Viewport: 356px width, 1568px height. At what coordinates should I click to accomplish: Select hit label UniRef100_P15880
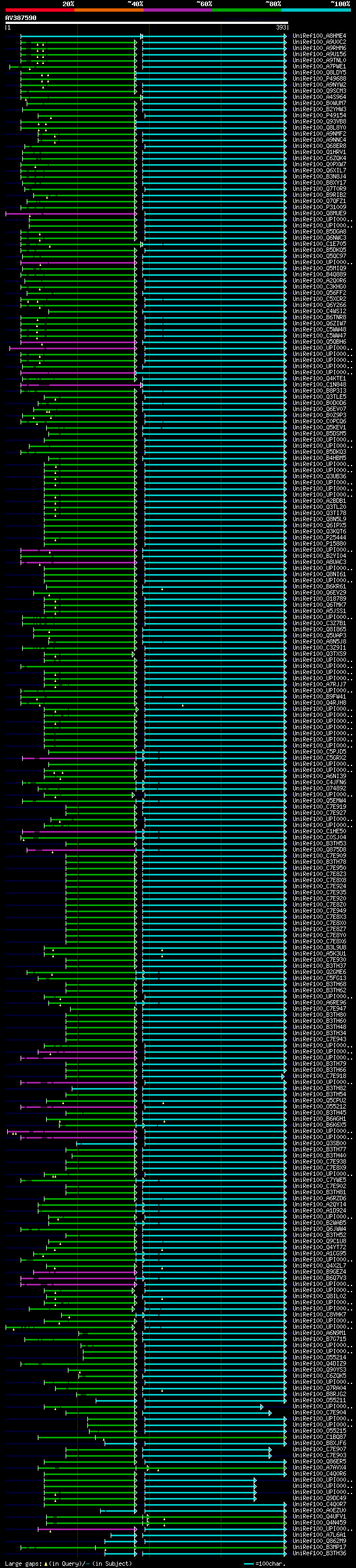(319, 543)
